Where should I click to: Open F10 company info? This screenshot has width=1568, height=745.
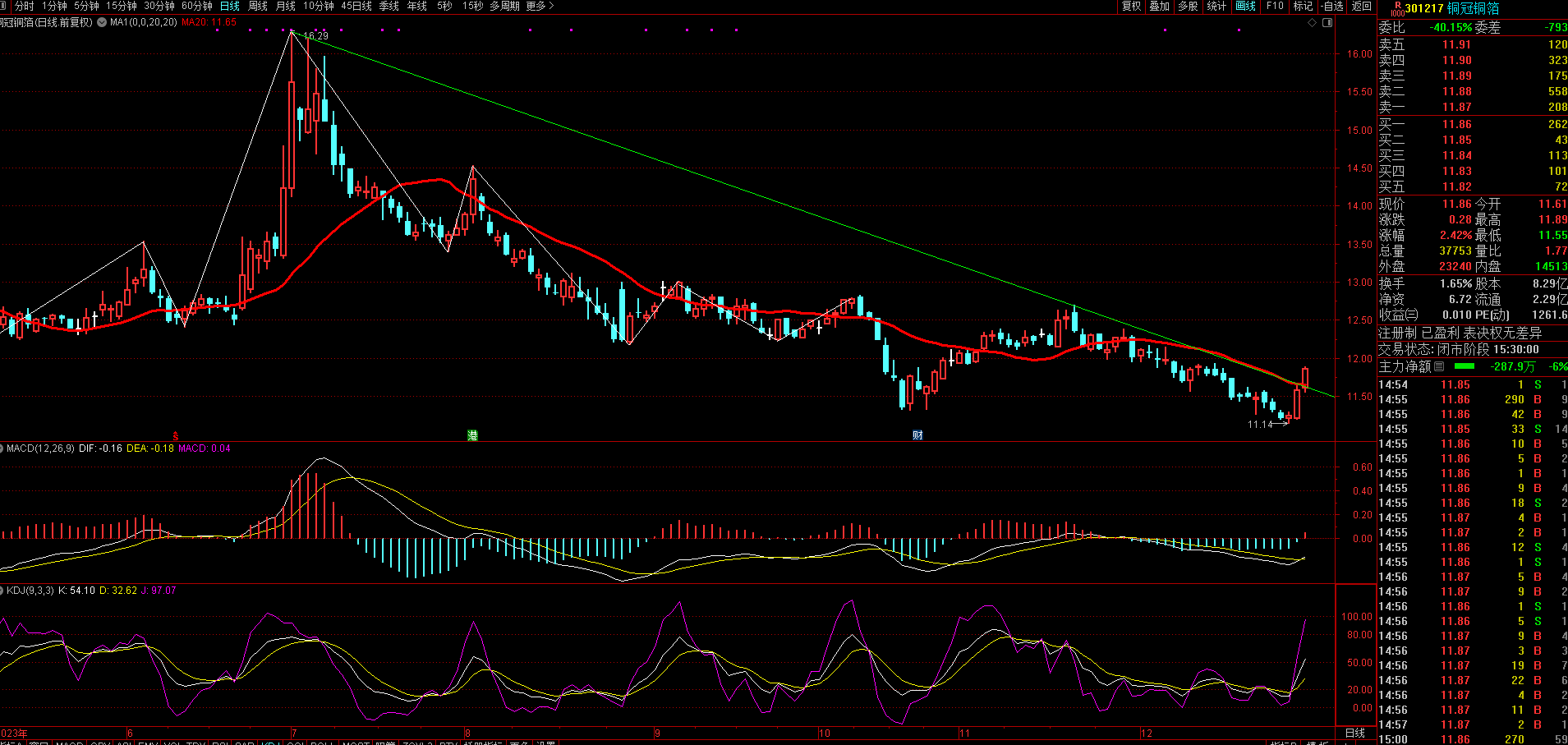(x=1275, y=6)
